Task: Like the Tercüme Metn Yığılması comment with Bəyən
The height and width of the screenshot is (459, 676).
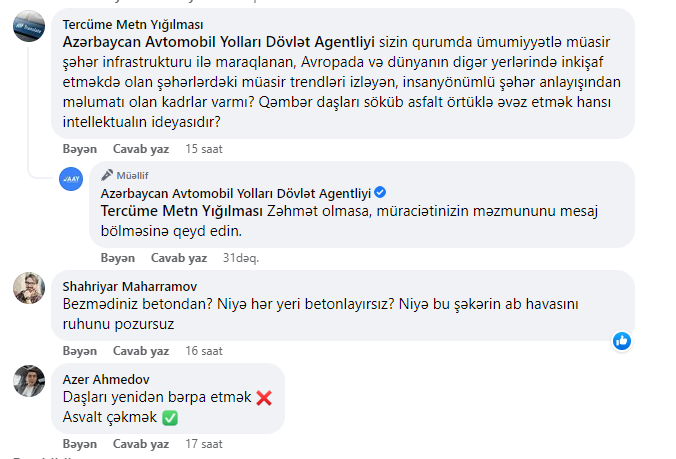Action: [x=79, y=149]
